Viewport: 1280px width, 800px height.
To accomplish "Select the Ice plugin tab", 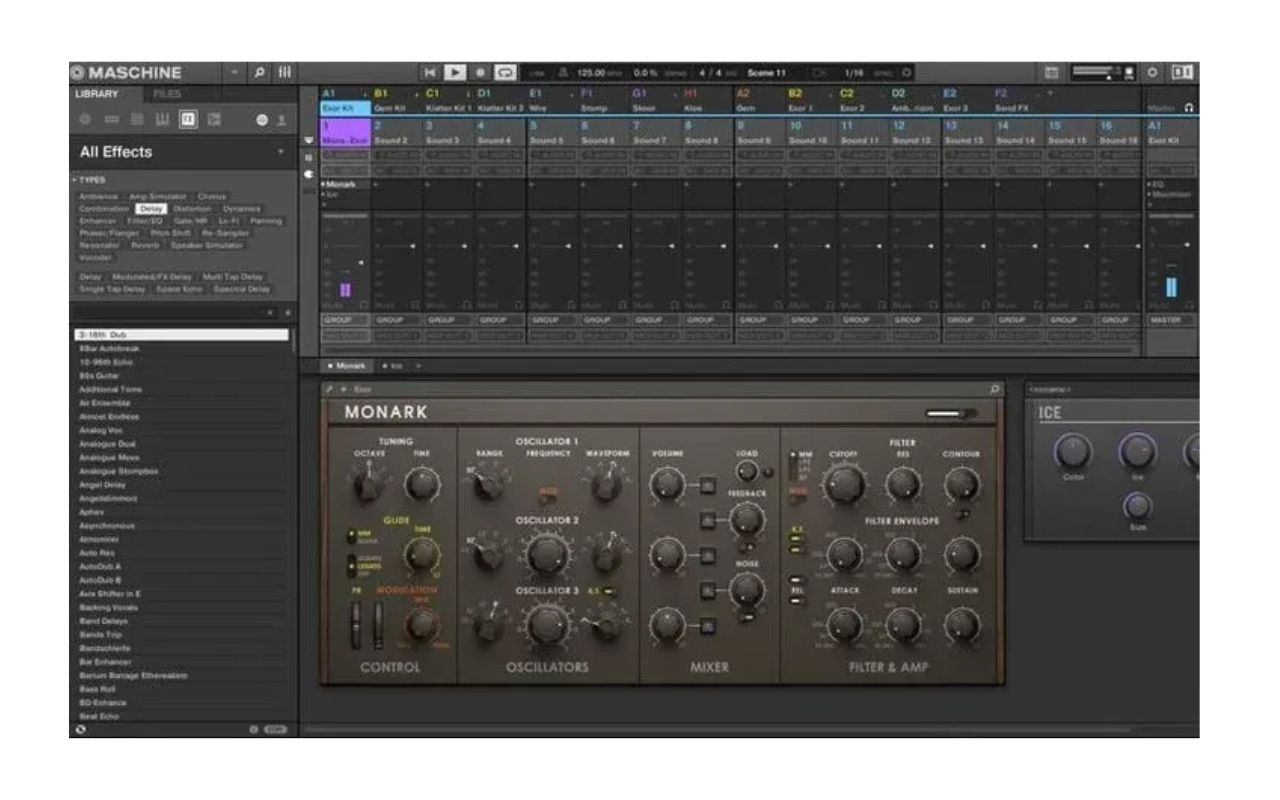I will pos(393,366).
